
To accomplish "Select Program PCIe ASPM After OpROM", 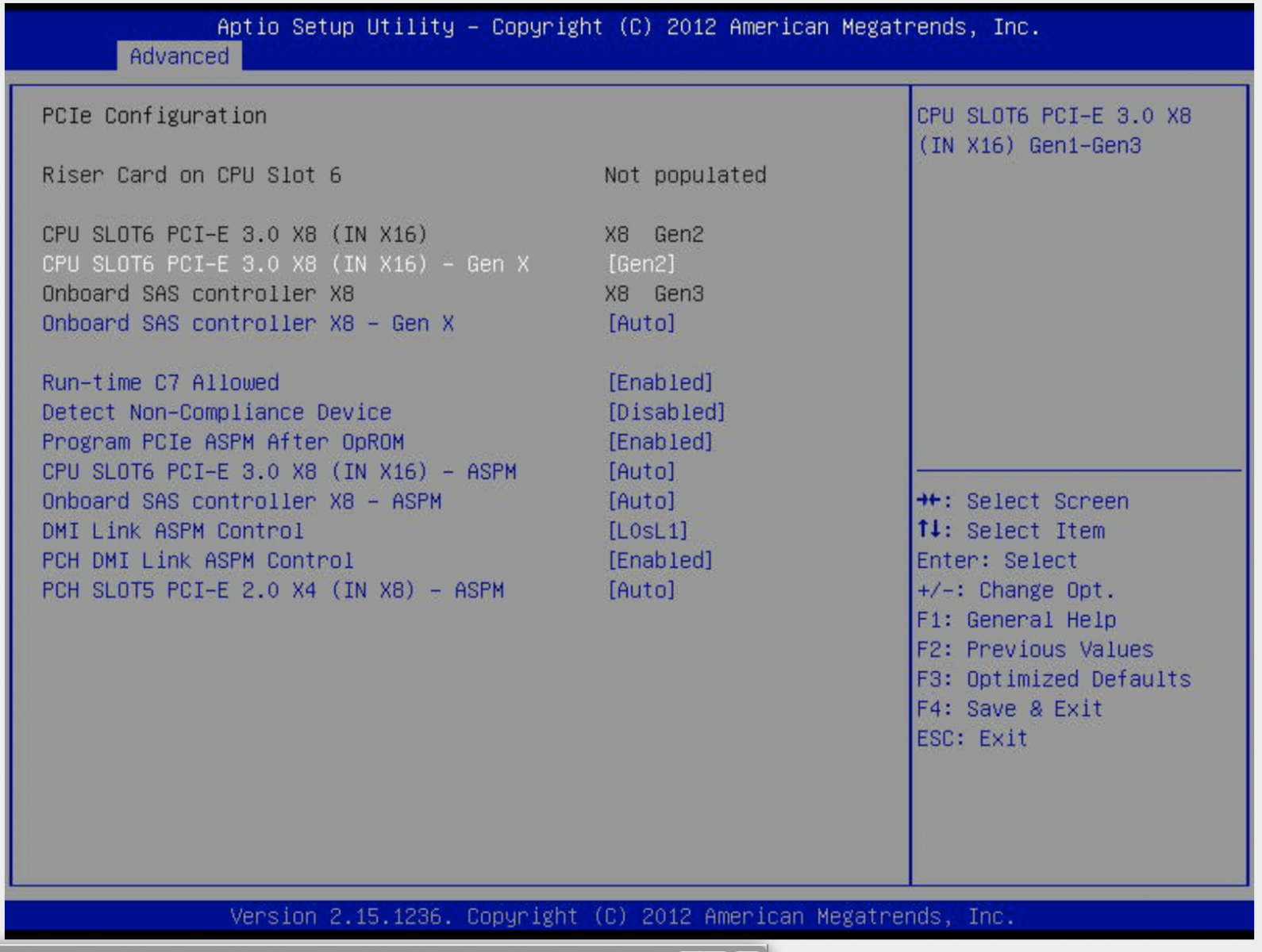I will (x=223, y=442).
